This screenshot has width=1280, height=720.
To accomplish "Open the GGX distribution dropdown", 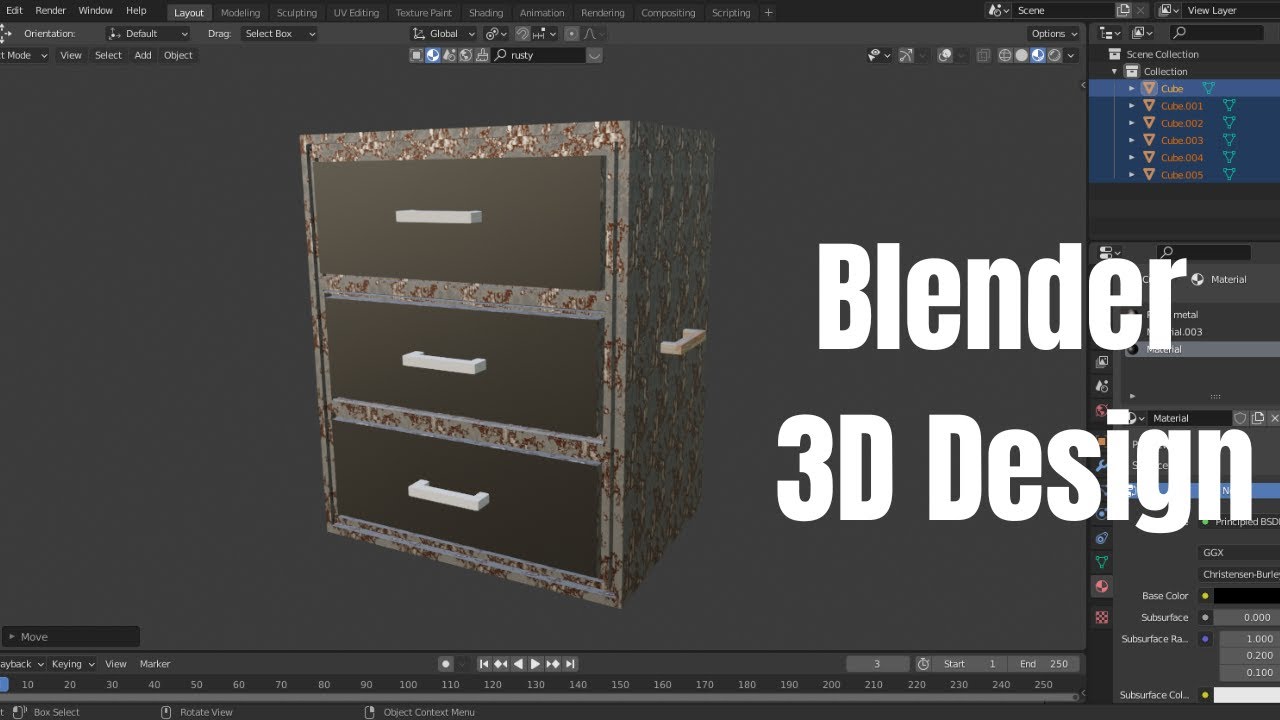I will [x=1239, y=552].
